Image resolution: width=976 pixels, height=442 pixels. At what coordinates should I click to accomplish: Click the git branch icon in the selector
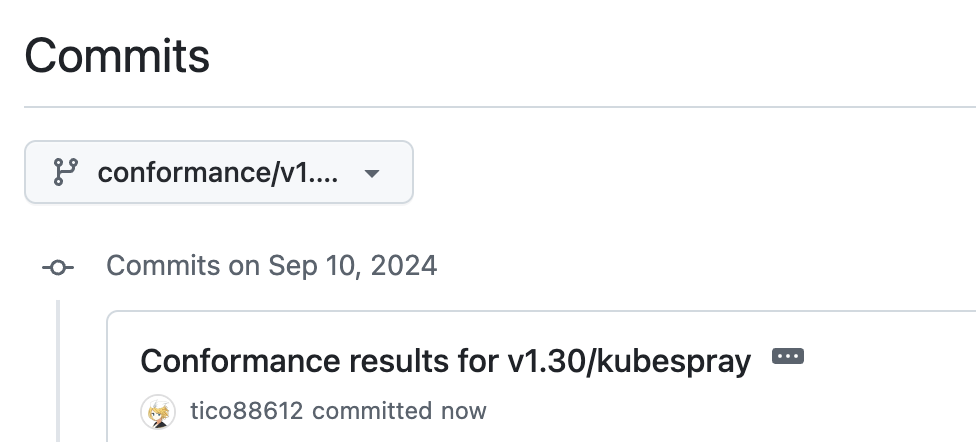pyautogui.click(x=65, y=173)
